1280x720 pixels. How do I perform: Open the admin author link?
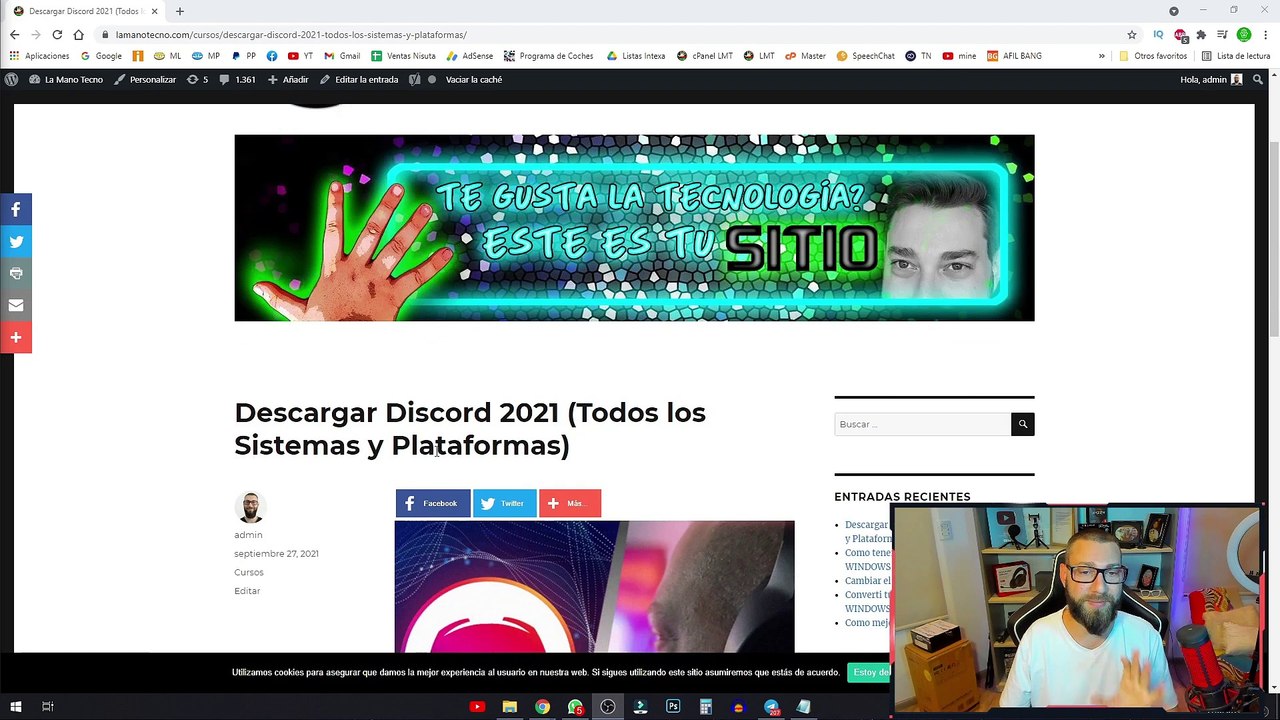(248, 535)
